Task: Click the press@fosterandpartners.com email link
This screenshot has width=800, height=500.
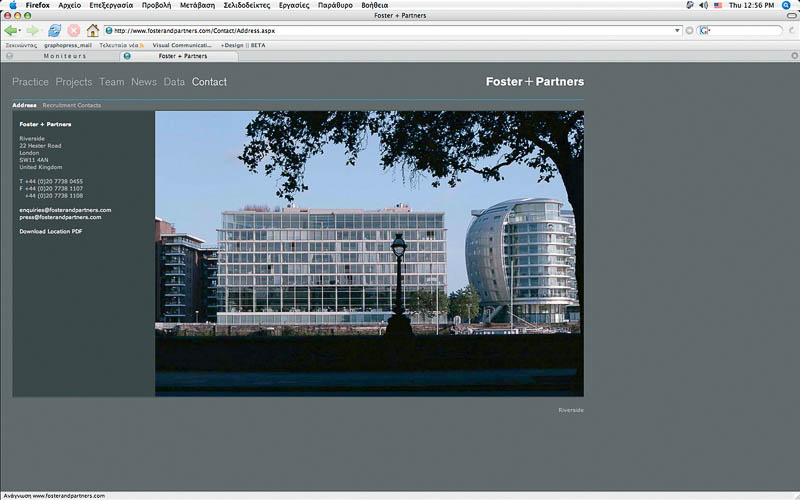Action: coord(60,217)
